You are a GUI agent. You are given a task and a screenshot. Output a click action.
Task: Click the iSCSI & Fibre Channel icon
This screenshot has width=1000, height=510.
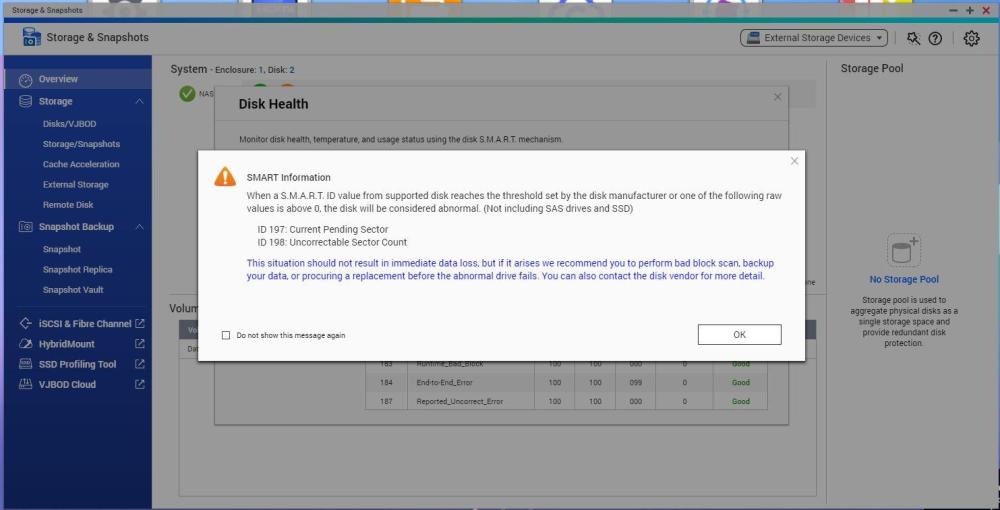(26, 324)
